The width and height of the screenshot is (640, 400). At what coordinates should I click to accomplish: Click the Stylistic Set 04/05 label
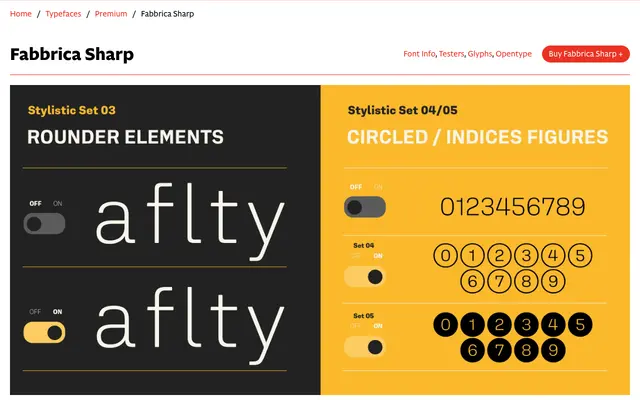(402, 110)
